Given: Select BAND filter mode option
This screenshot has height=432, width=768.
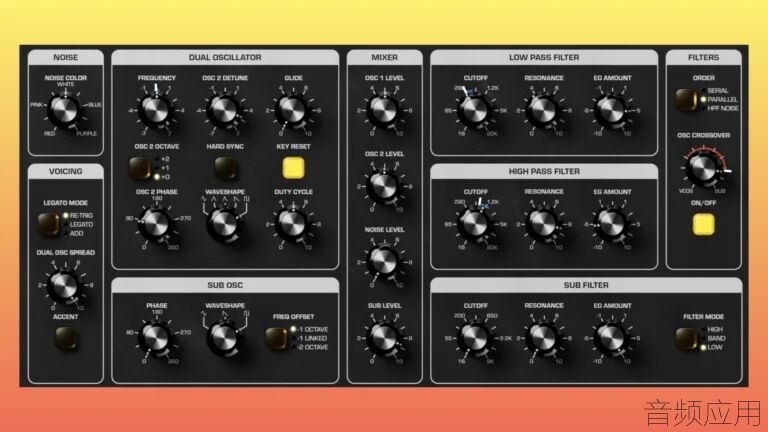Looking at the screenshot, I should point(713,338).
